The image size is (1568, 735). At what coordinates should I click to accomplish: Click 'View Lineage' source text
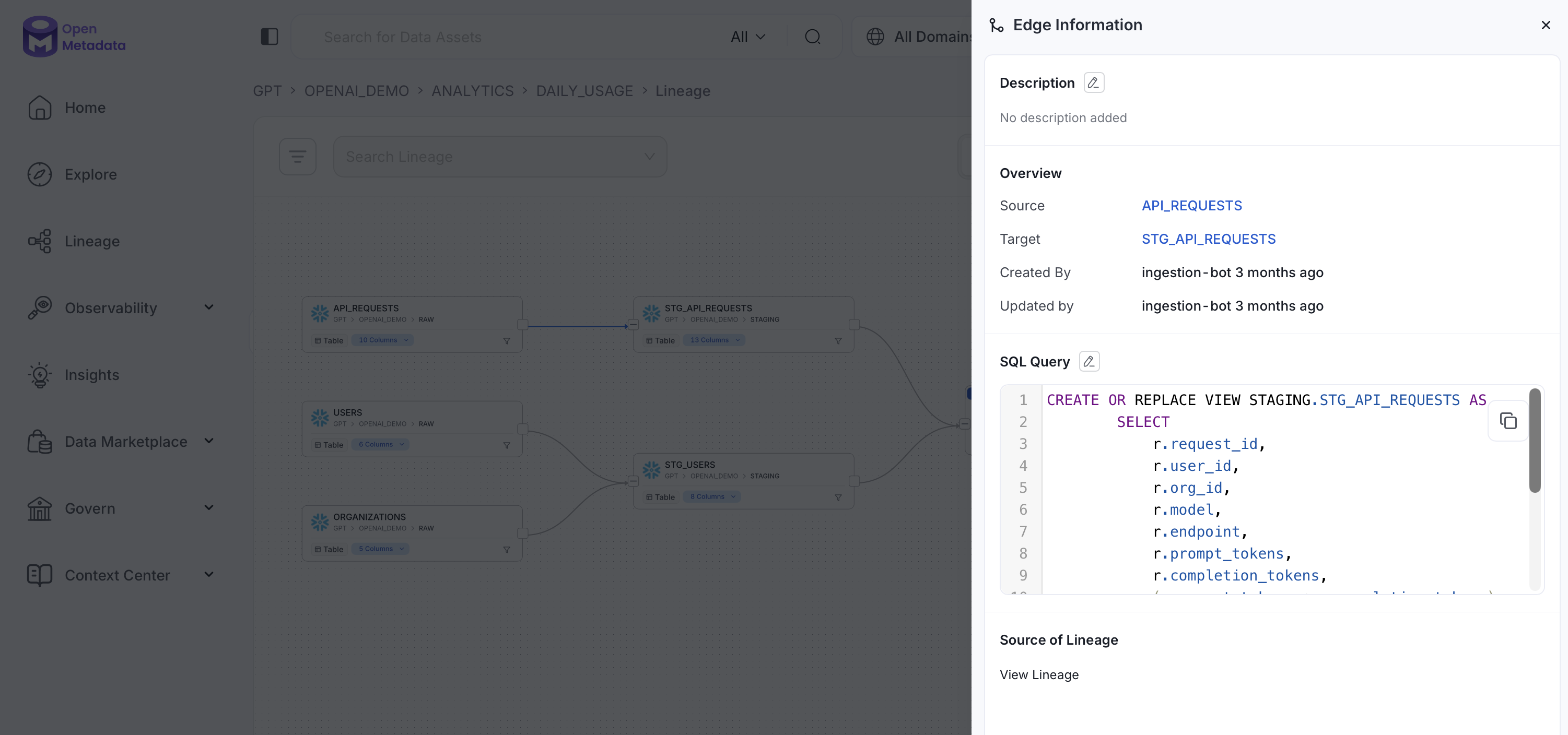[x=1039, y=675]
